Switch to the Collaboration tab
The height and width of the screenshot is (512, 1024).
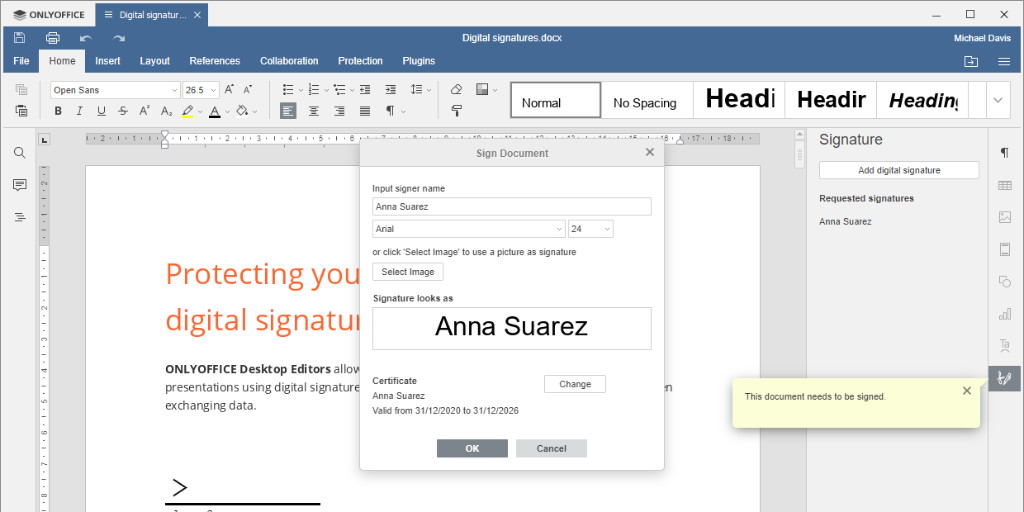point(289,61)
